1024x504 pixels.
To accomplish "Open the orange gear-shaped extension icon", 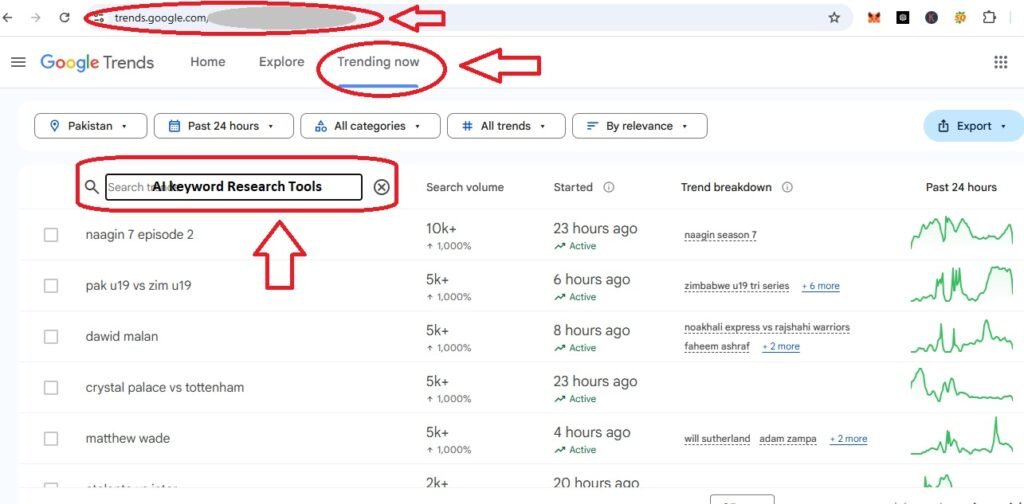I will [x=960, y=18].
